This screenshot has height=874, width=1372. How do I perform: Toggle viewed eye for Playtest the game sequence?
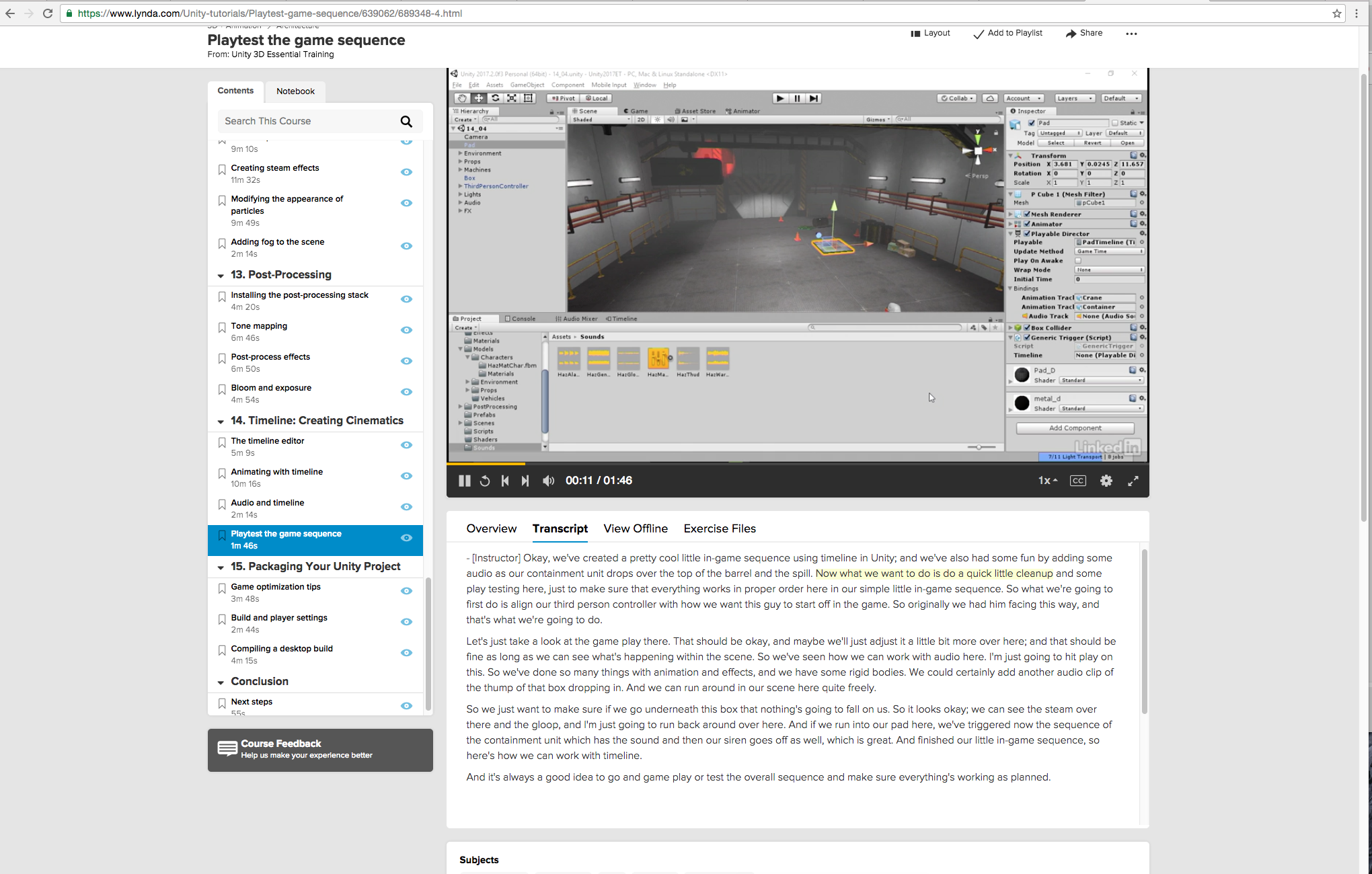[406, 538]
